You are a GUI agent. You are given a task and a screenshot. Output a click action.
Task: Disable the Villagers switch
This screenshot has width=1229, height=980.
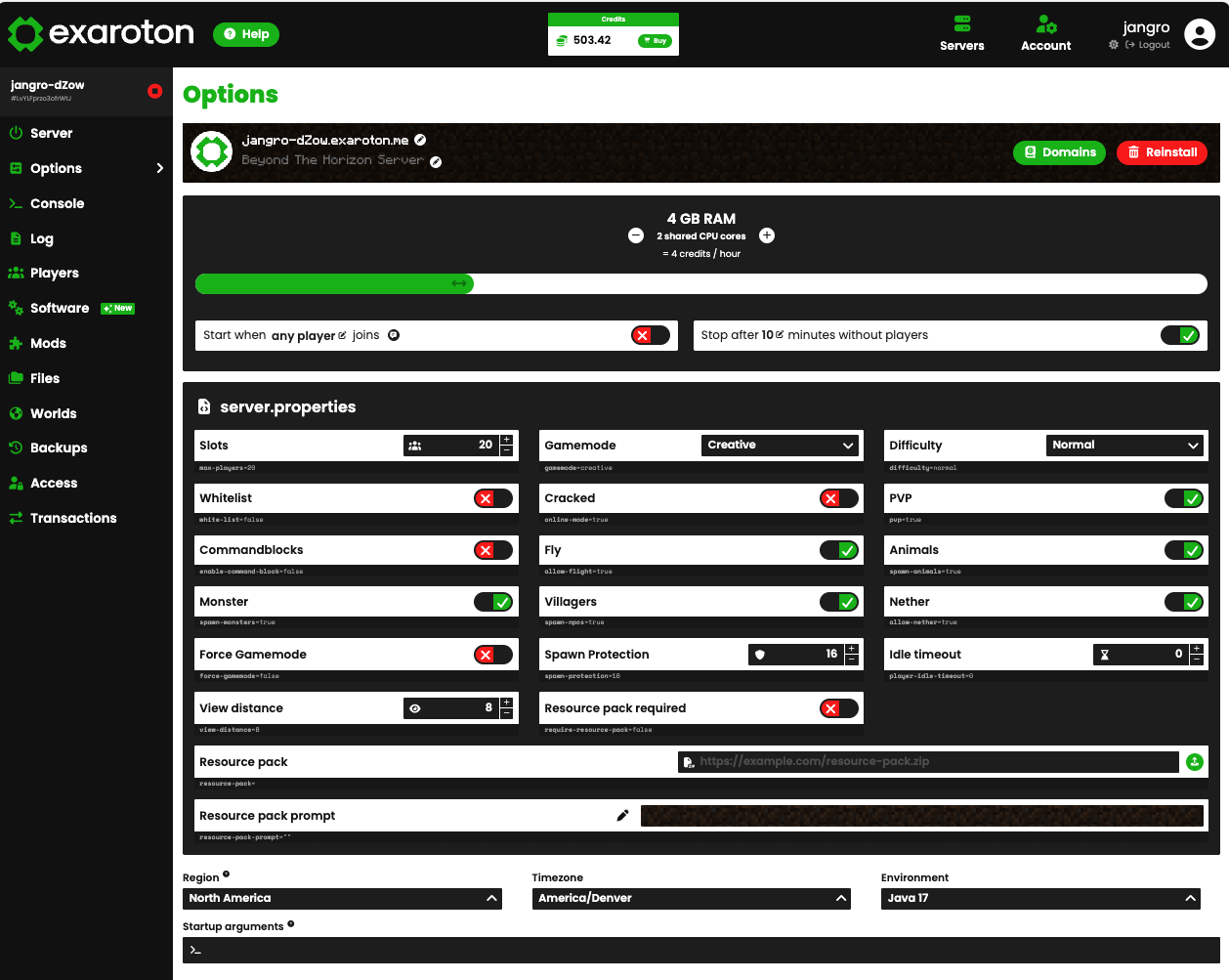click(839, 602)
